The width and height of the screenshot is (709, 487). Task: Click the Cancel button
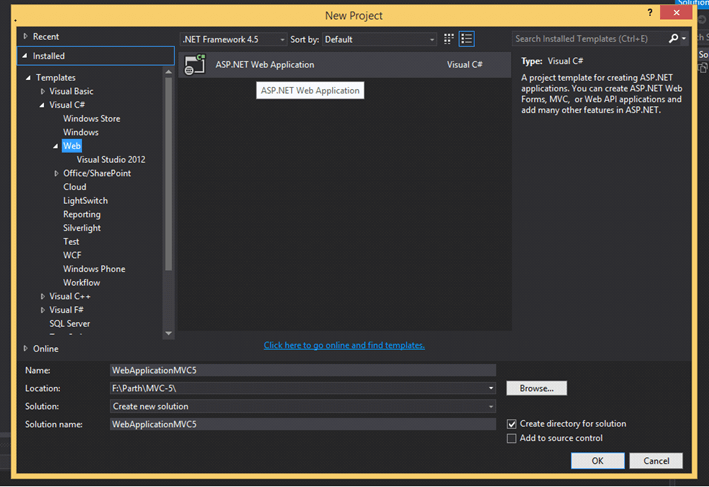(x=656, y=460)
